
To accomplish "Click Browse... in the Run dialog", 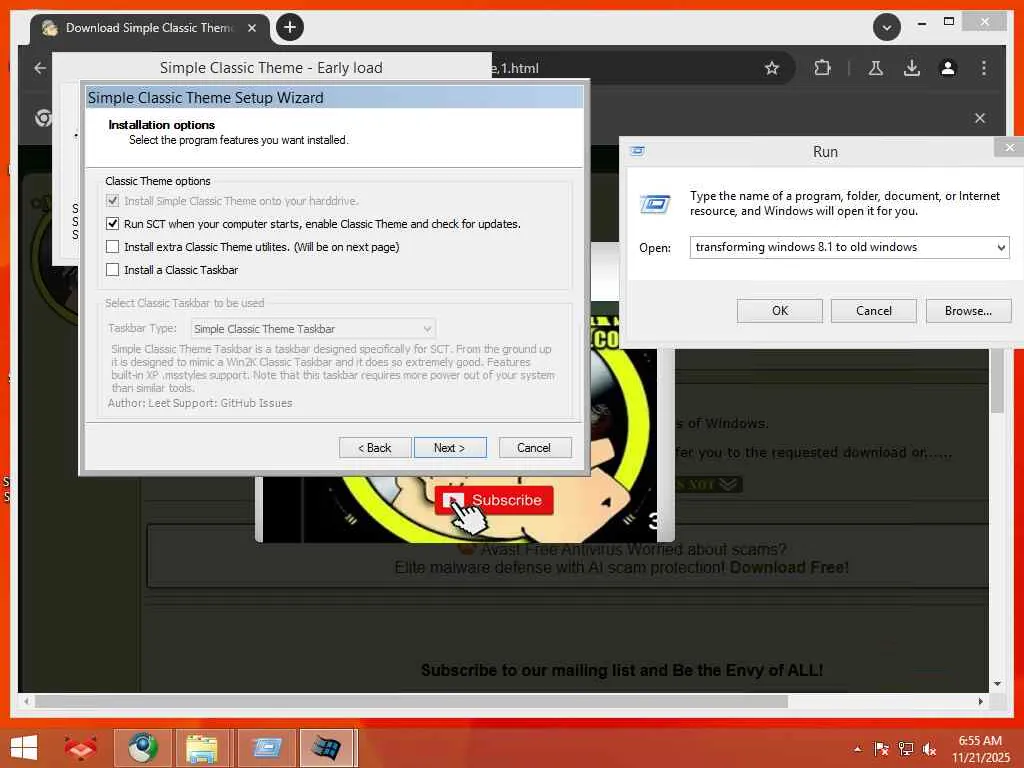I will tap(968, 311).
